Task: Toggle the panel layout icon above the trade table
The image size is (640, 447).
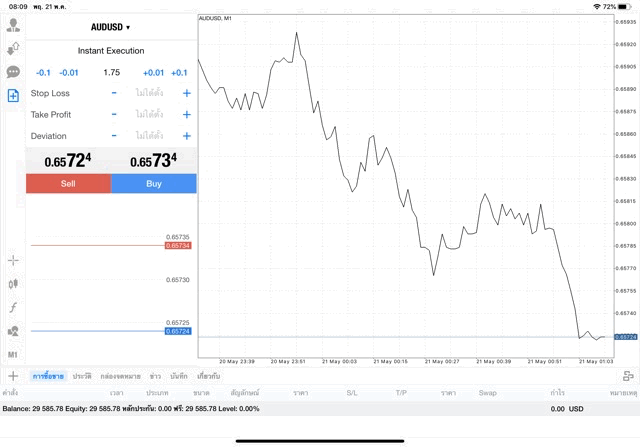Action: [x=628, y=376]
